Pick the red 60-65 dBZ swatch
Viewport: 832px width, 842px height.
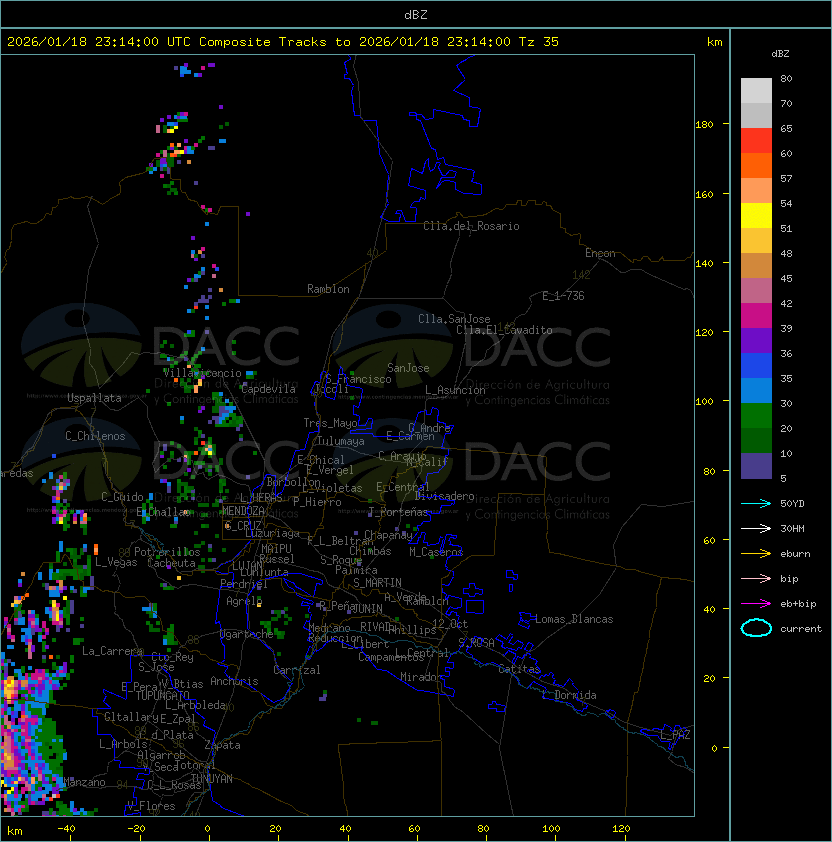[756, 141]
